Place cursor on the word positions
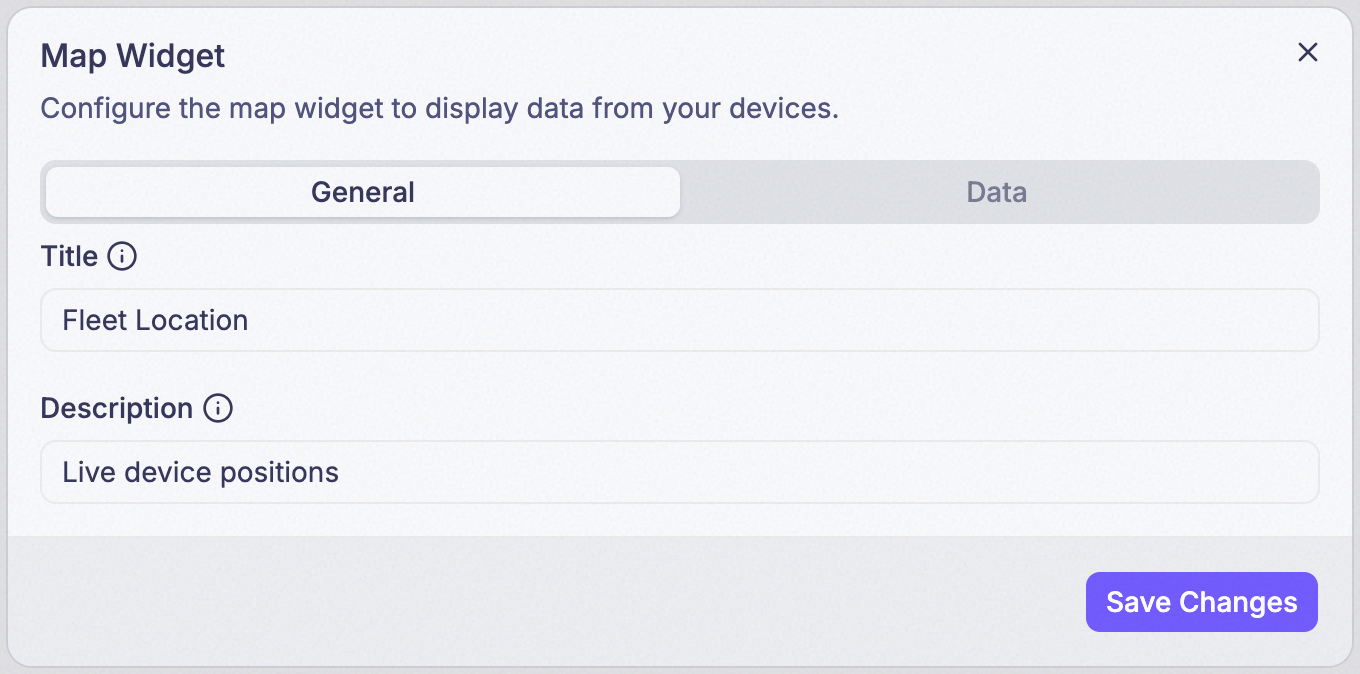 (279, 473)
